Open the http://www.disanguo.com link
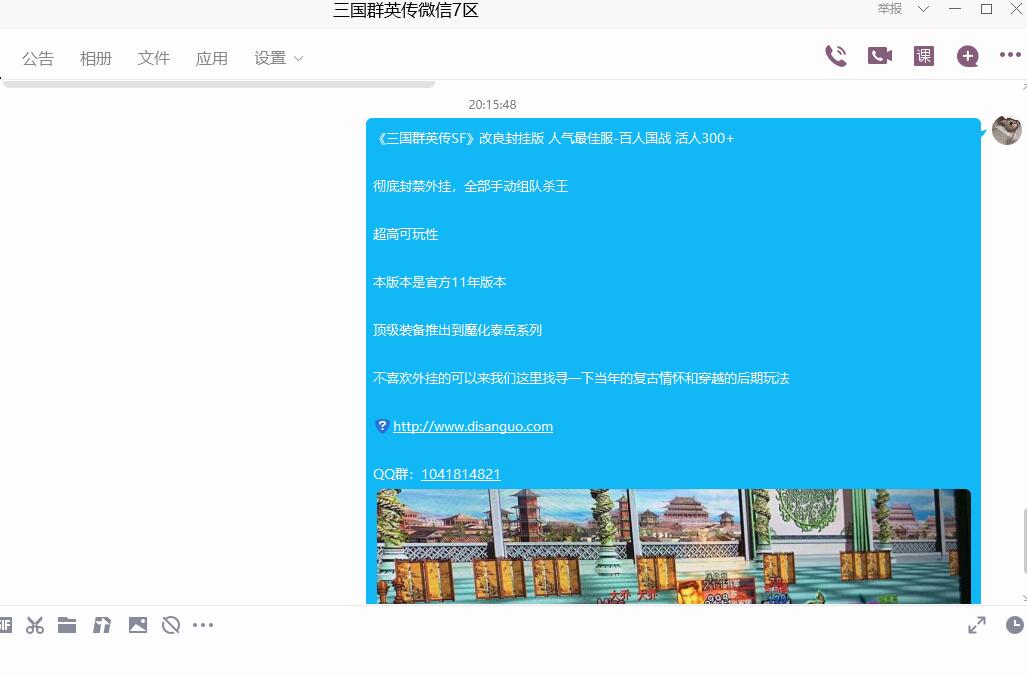The image size is (1027, 675). click(x=473, y=426)
